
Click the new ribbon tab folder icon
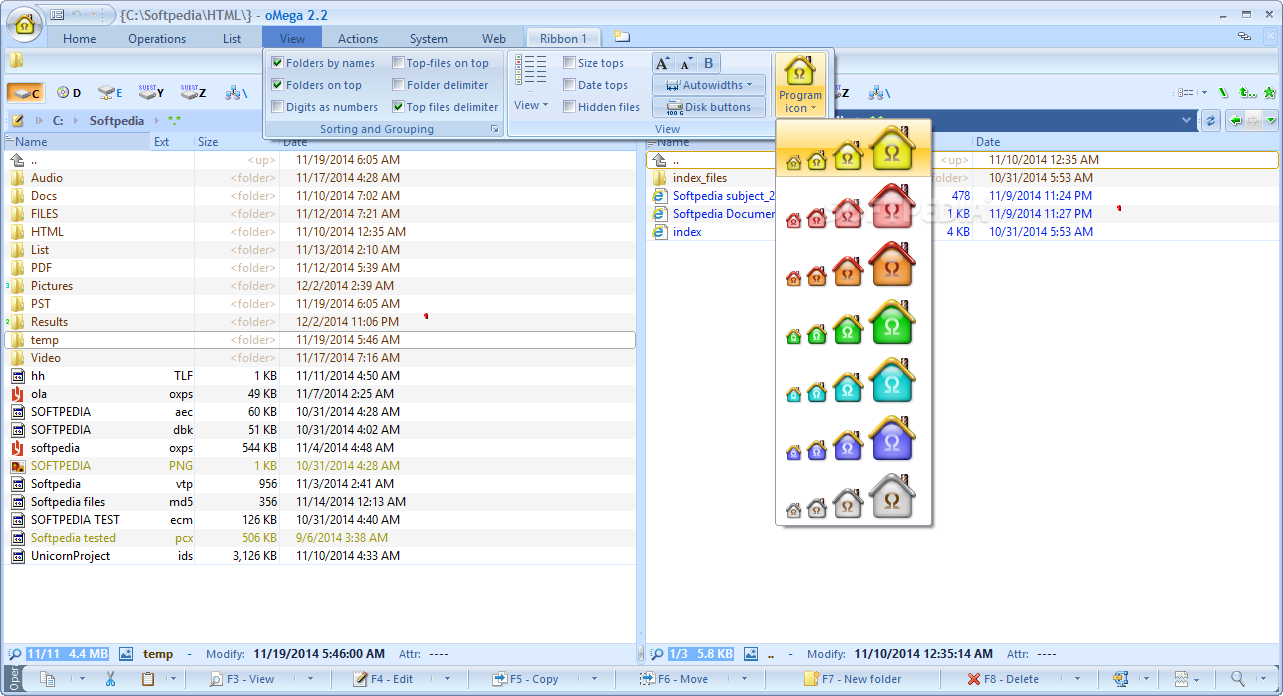point(622,37)
